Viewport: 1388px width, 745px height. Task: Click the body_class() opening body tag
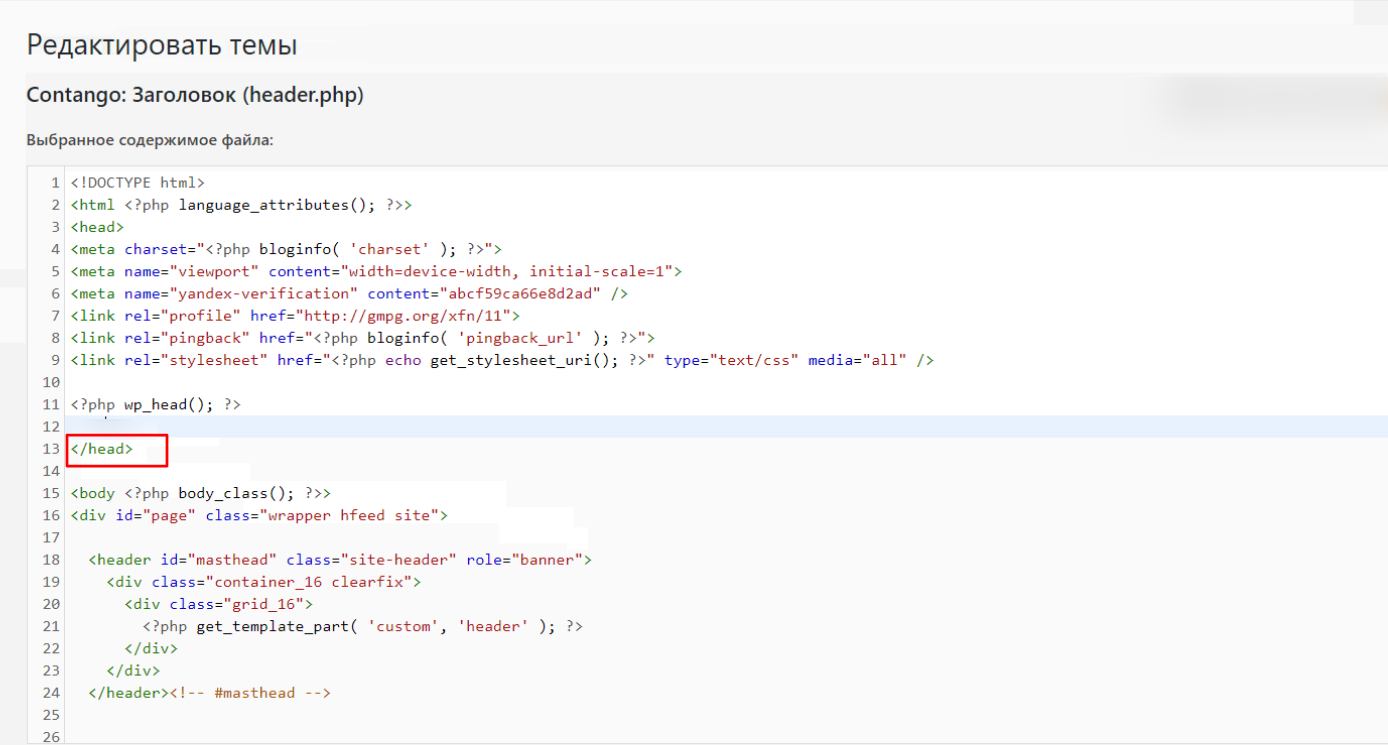click(x=200, y=493)
